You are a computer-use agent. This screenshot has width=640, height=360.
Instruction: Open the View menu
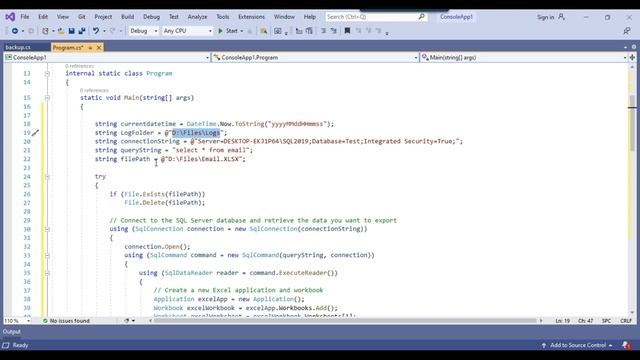[62, 17]
